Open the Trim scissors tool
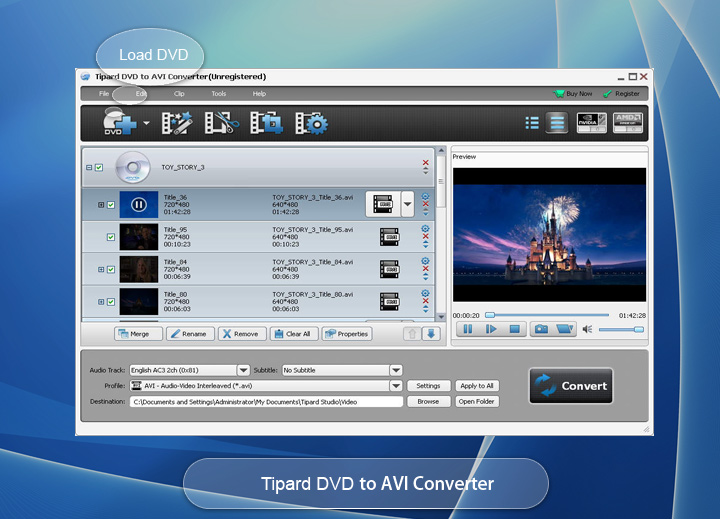The height and width of the screenshot is (519, 720). pyautogui.click(x=222, y=123)
